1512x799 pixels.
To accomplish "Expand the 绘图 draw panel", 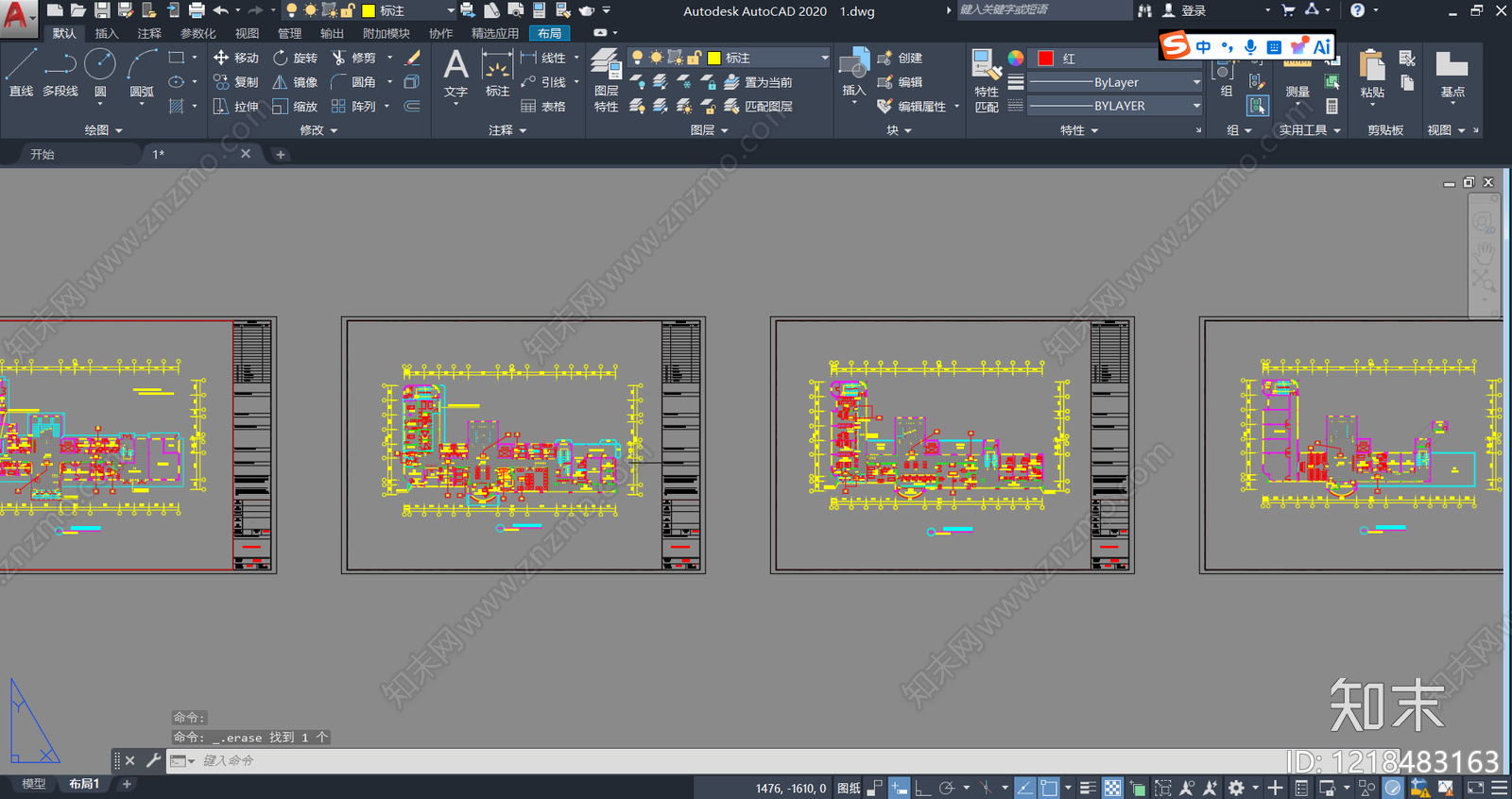I will click(x=103, y=130).
